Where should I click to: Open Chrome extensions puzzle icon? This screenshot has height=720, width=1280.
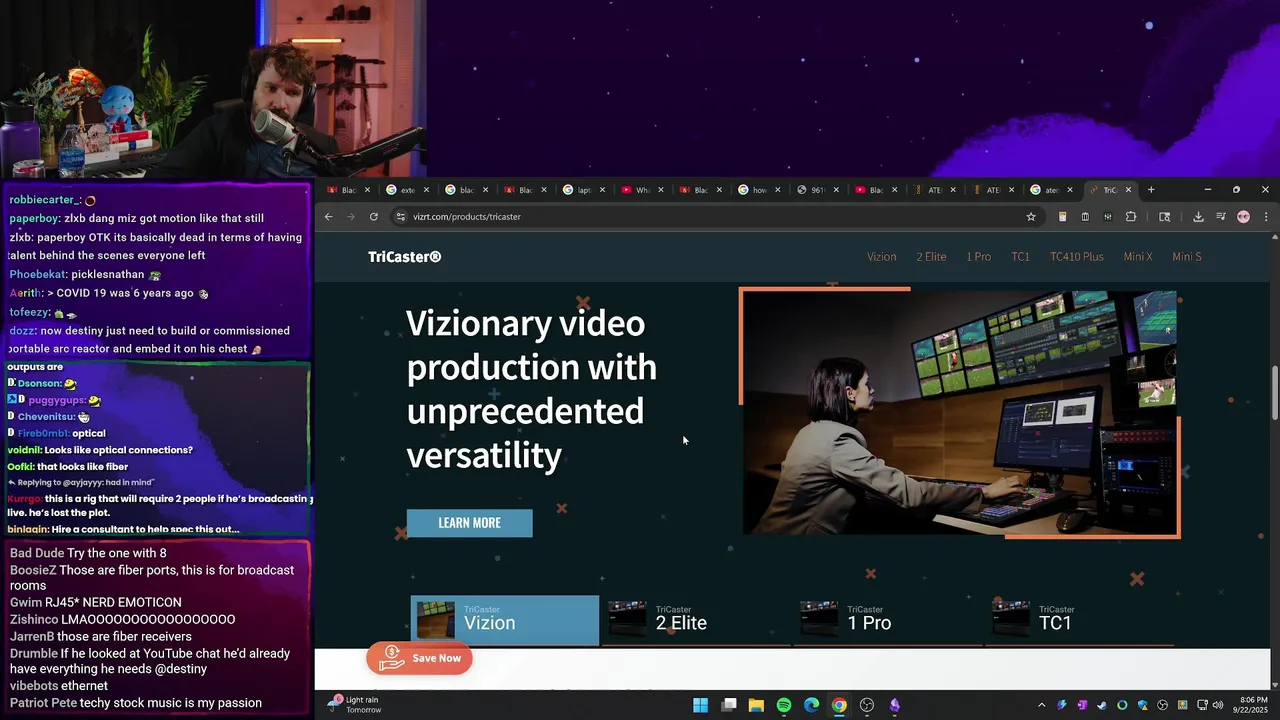point(1131,217)
